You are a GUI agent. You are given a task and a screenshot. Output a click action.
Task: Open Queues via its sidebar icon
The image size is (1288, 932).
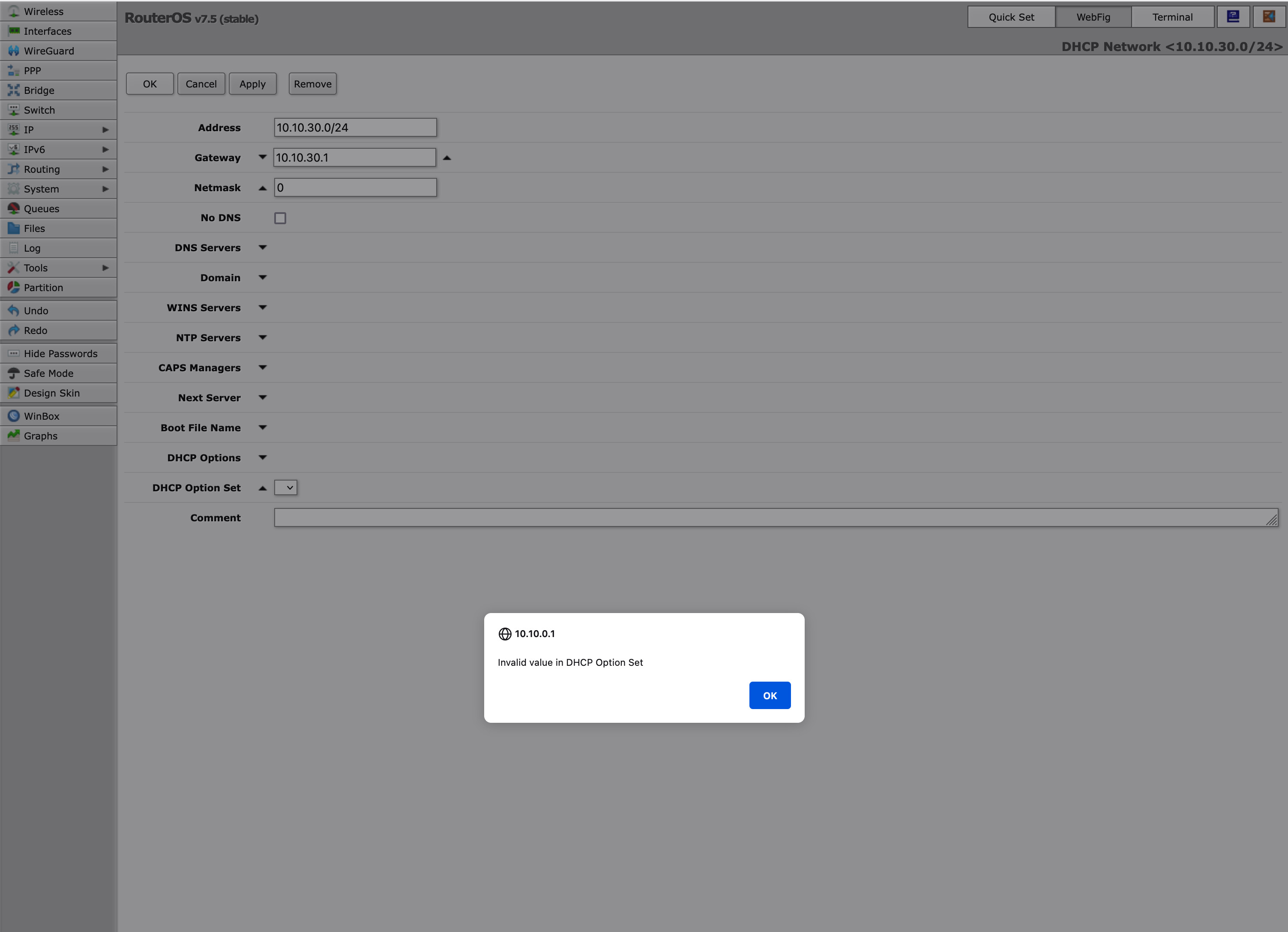click(14, 208)
